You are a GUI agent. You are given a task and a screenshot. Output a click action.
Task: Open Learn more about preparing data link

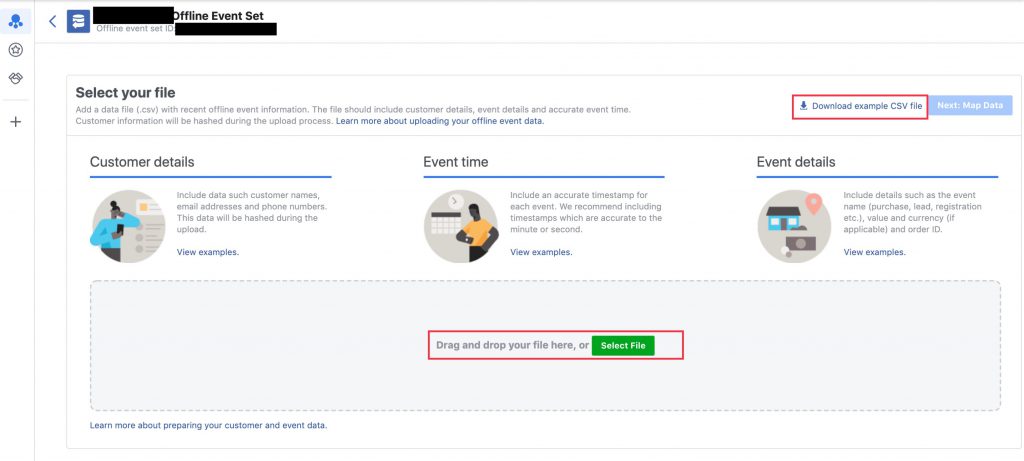click(208, 425)
